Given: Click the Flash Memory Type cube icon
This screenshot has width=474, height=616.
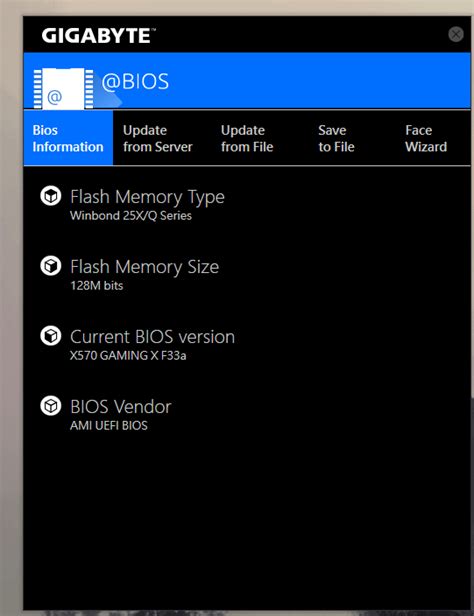Looking at the screenshot, I should tap(51, 196).
